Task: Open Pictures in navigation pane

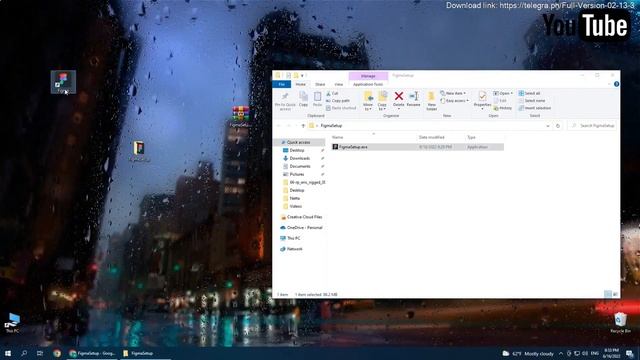Action: click(x=297, y=174)
